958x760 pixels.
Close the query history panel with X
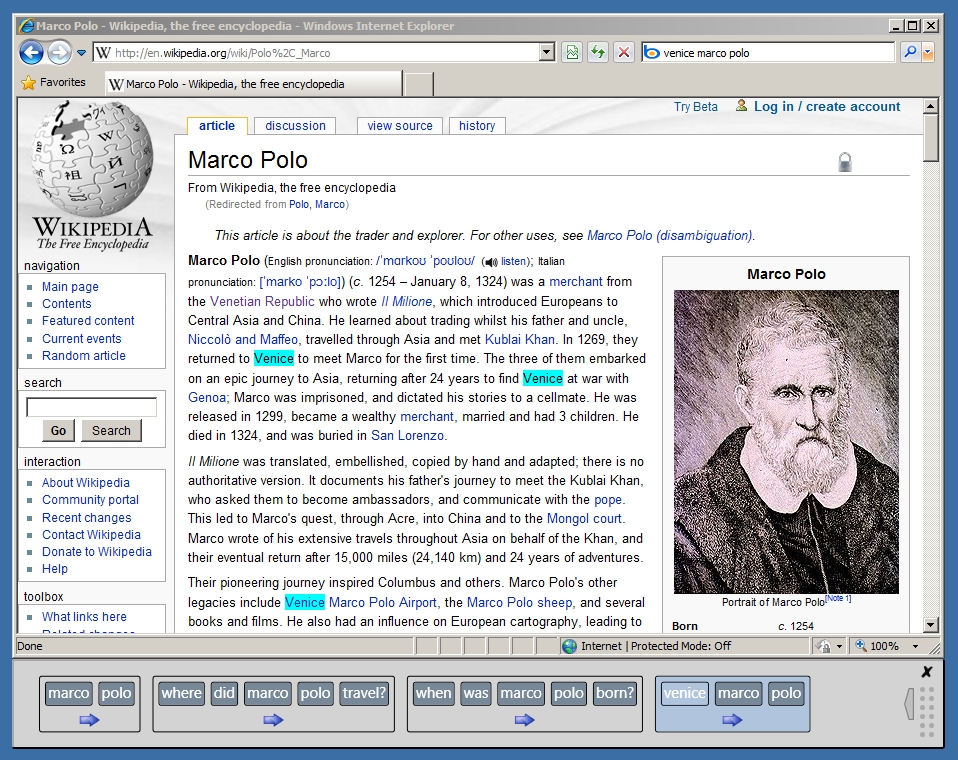[x=926, y=672]
